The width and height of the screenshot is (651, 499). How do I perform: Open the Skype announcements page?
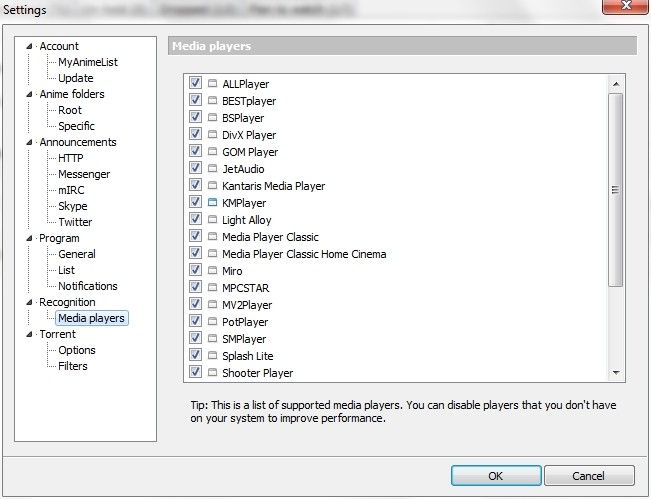pyautogui.click(x=73, y=206)
